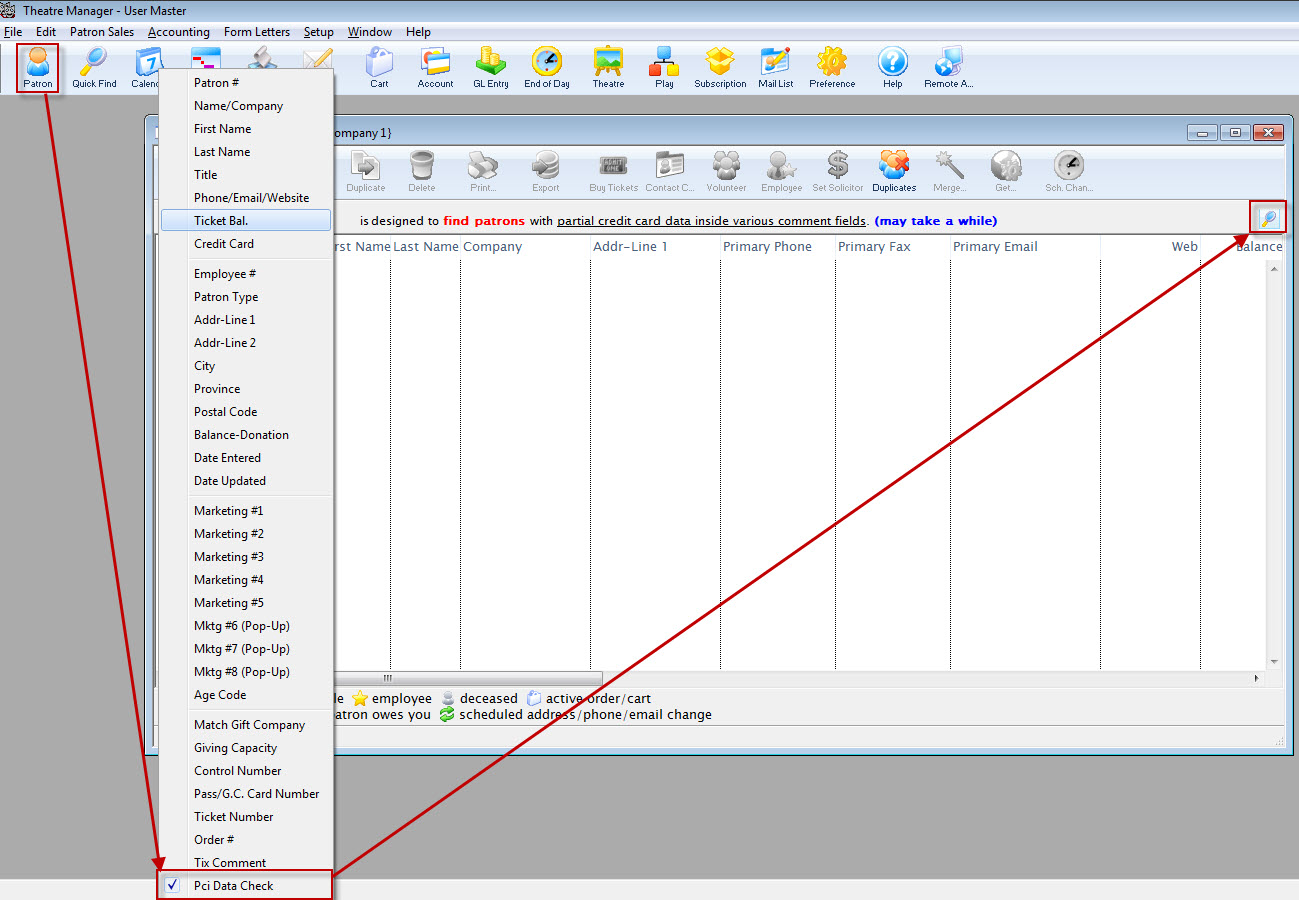Choose Last Name in search list
Screen dimensions: 1299x900
tap(245, 152)
